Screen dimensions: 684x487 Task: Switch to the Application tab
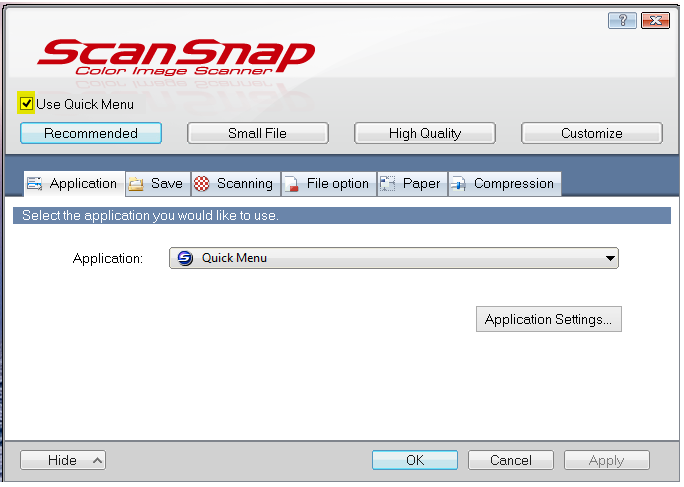coord(74,184)
